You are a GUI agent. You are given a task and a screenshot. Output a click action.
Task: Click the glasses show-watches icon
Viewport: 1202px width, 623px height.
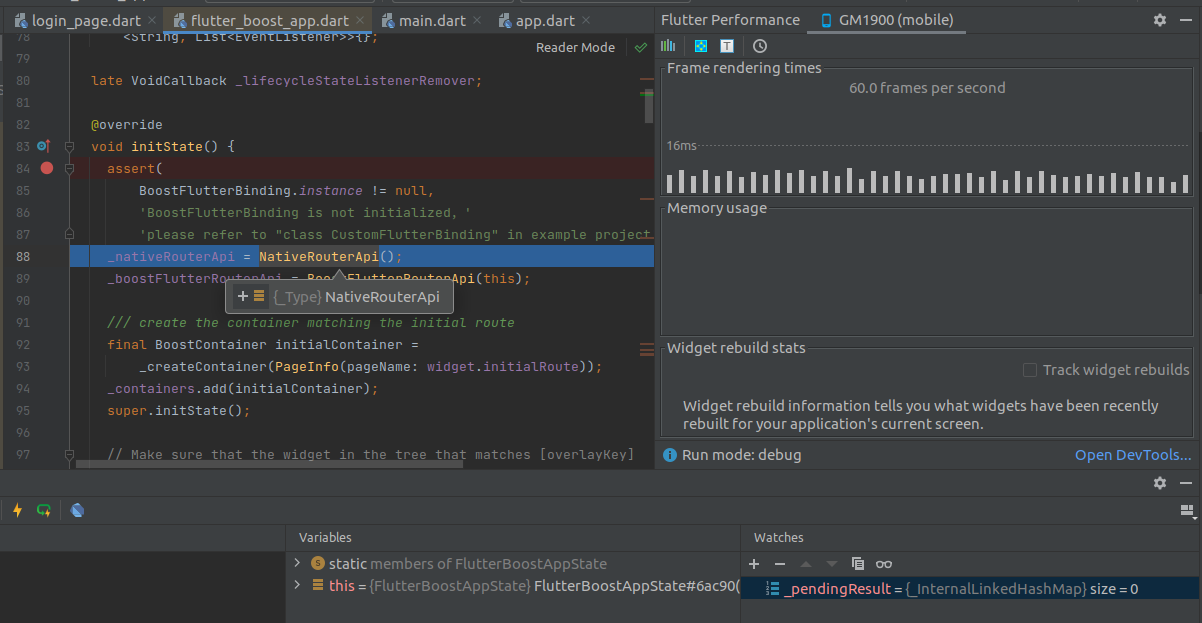[x=883, y=564]
